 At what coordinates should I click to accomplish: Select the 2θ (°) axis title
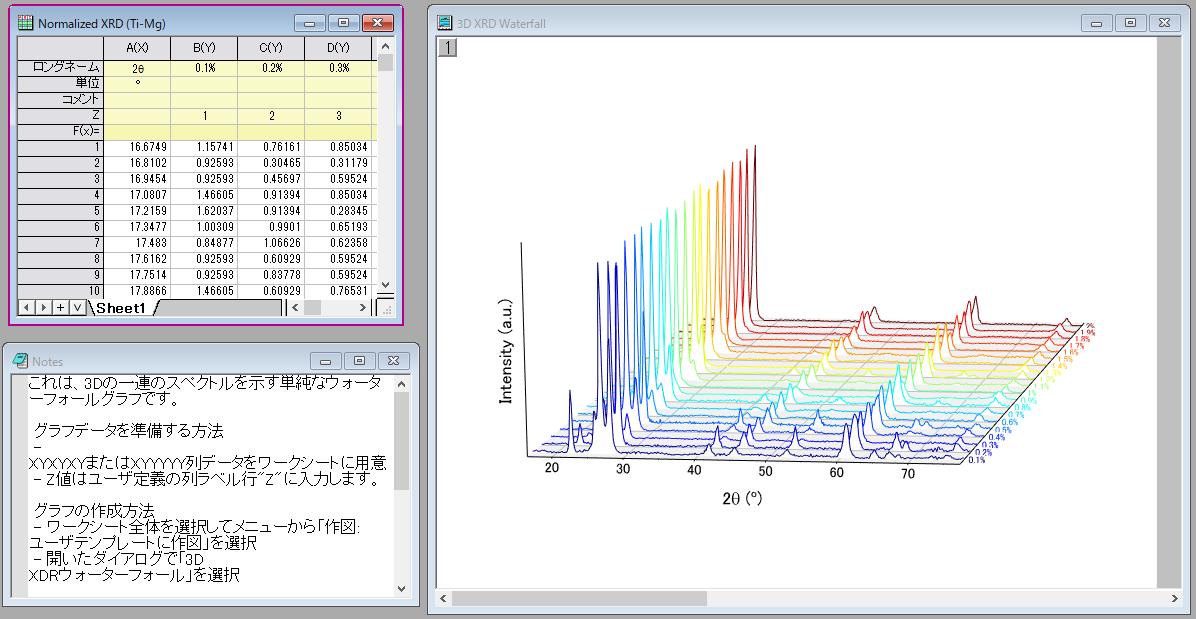742,498
